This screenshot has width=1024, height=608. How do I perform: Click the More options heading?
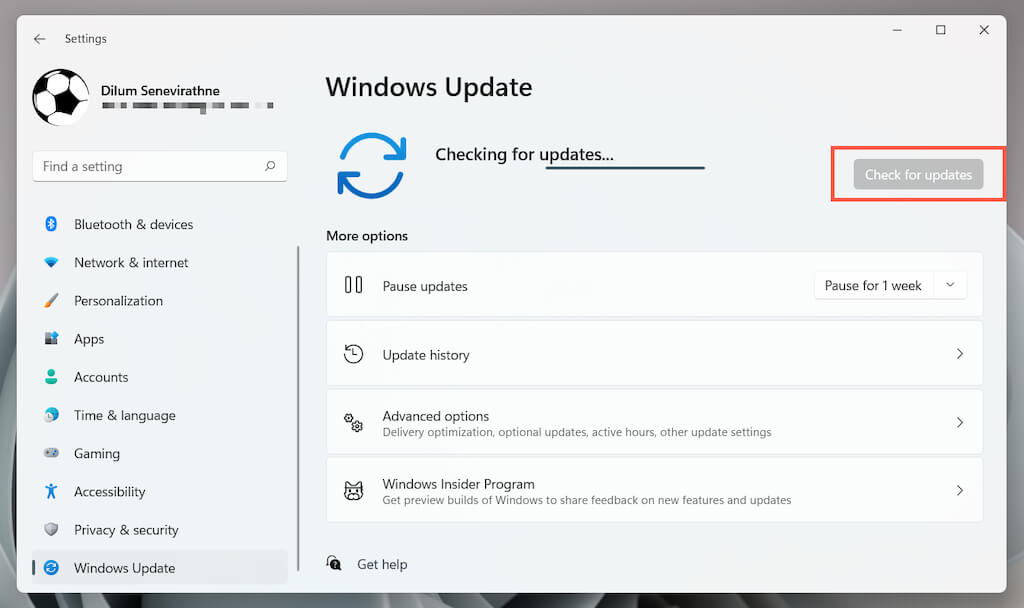point(367,236)
